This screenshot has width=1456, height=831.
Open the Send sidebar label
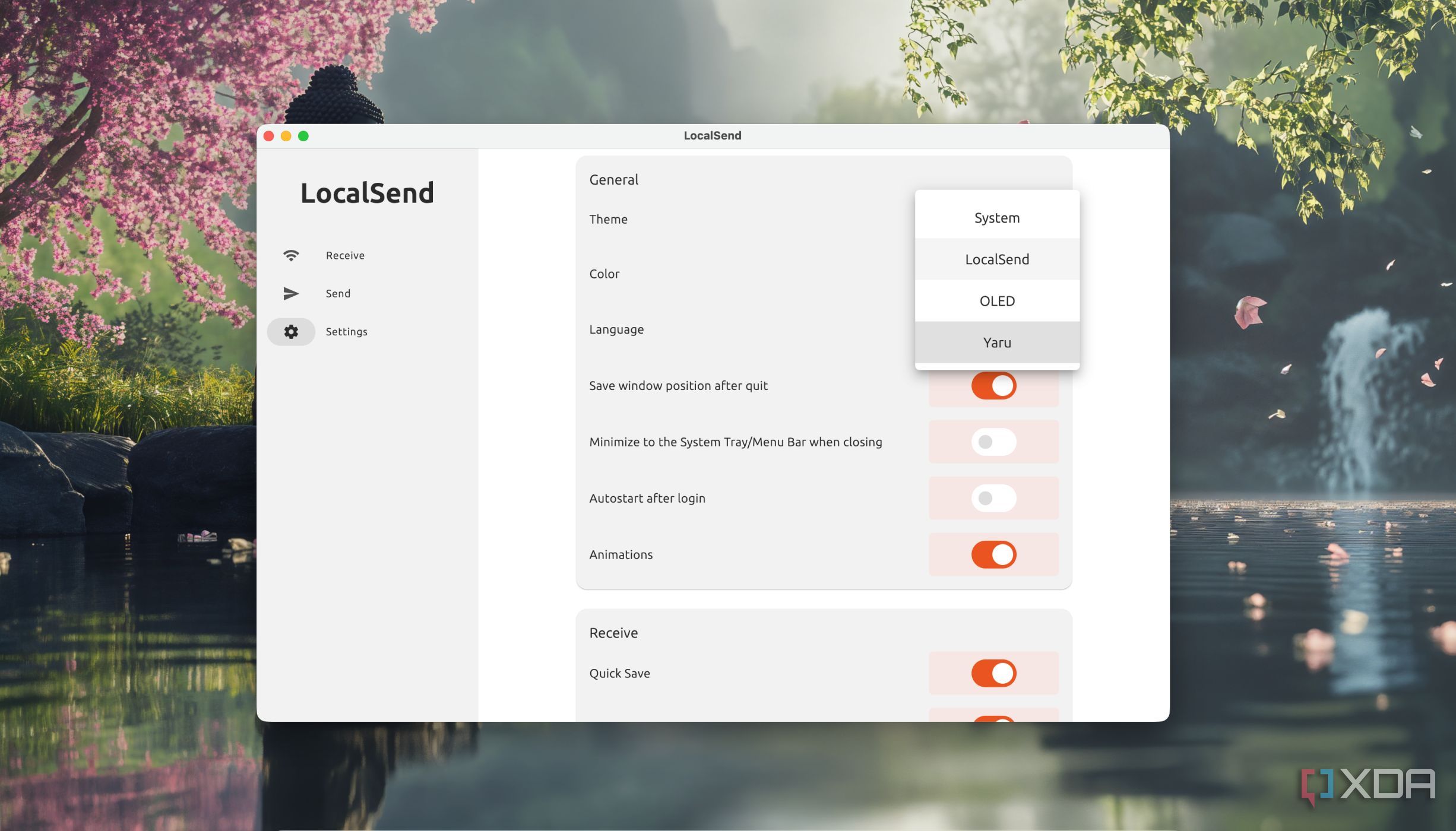[x=338, y=293]
